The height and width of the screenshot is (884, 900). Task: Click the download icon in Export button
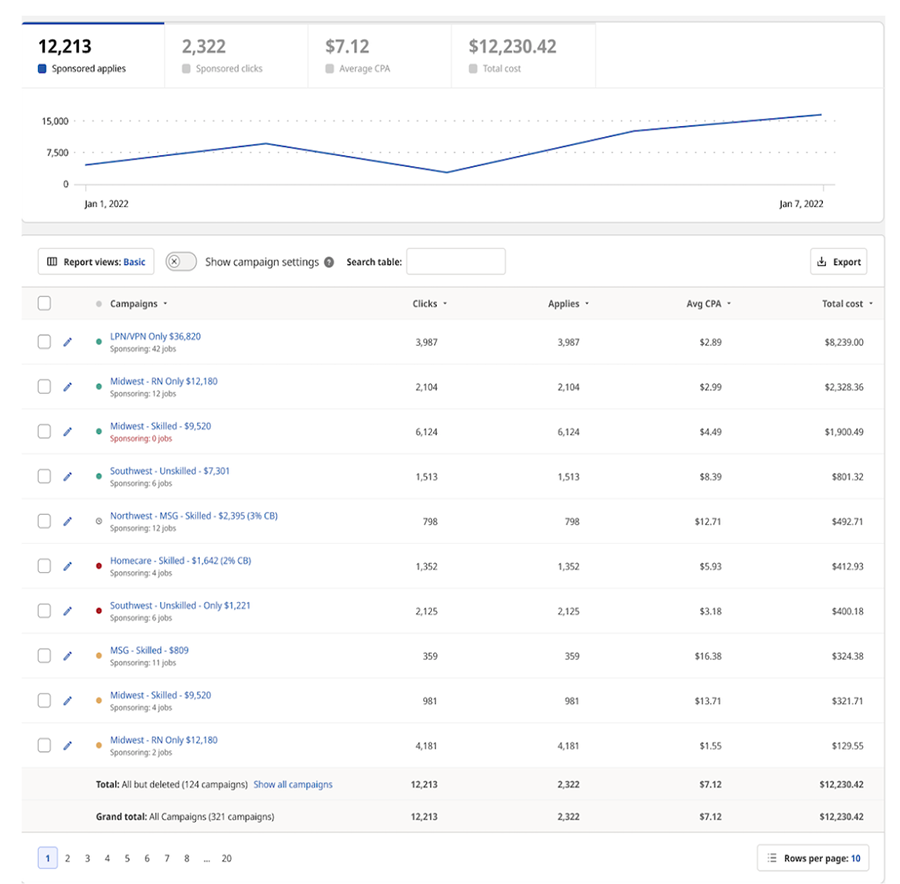click(822, 262)
